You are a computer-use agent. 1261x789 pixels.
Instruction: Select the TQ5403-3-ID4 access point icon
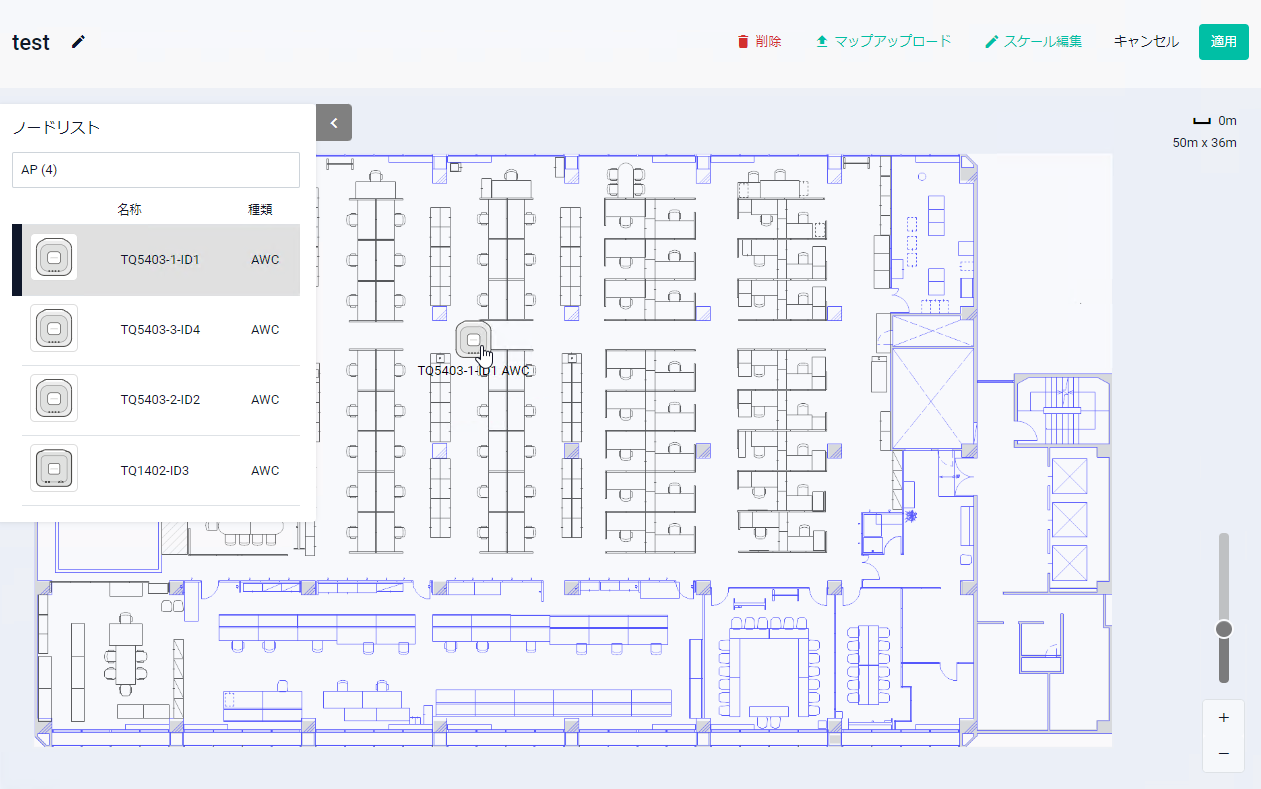tap(54, 329)
